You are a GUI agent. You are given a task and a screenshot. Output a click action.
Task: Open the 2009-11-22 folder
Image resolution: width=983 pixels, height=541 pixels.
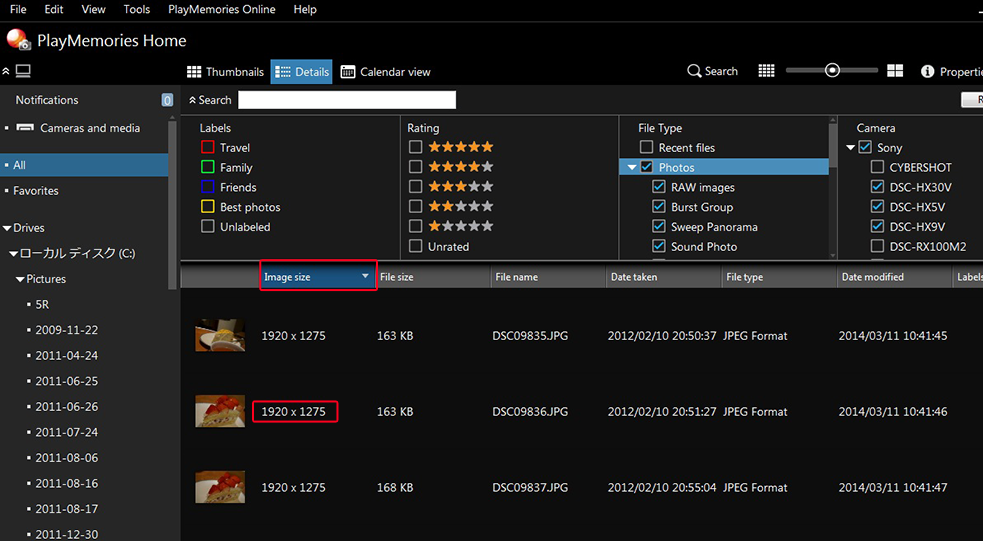pos(66,330)
